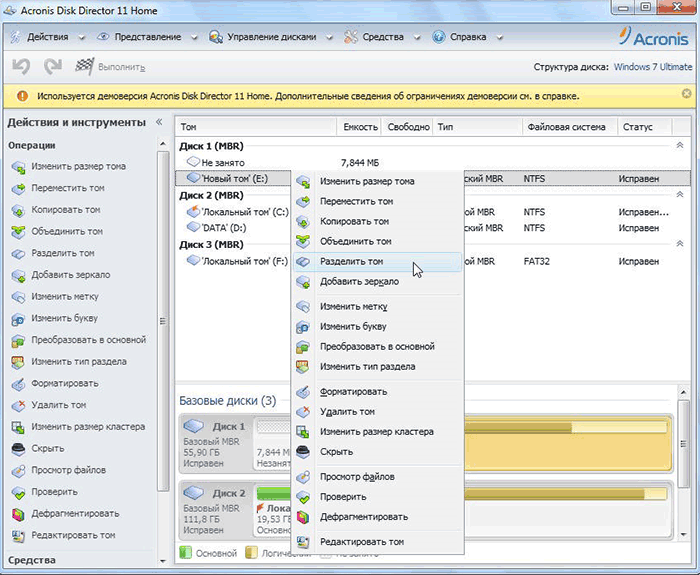Click the Redo arrow icon in toolbar
This screenshot has height=575, width=700.
tap(53, 67)
